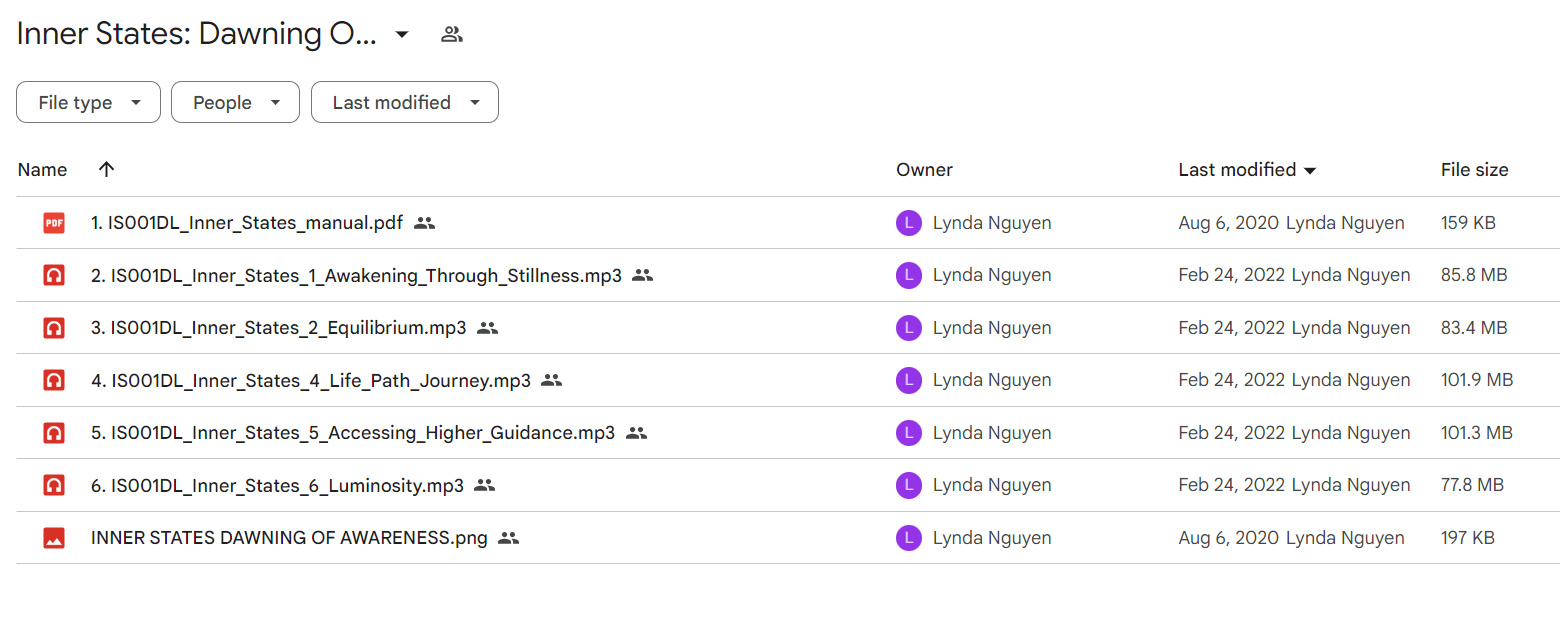Click owner avatar in the manual.pdf row

coord(908,223)
